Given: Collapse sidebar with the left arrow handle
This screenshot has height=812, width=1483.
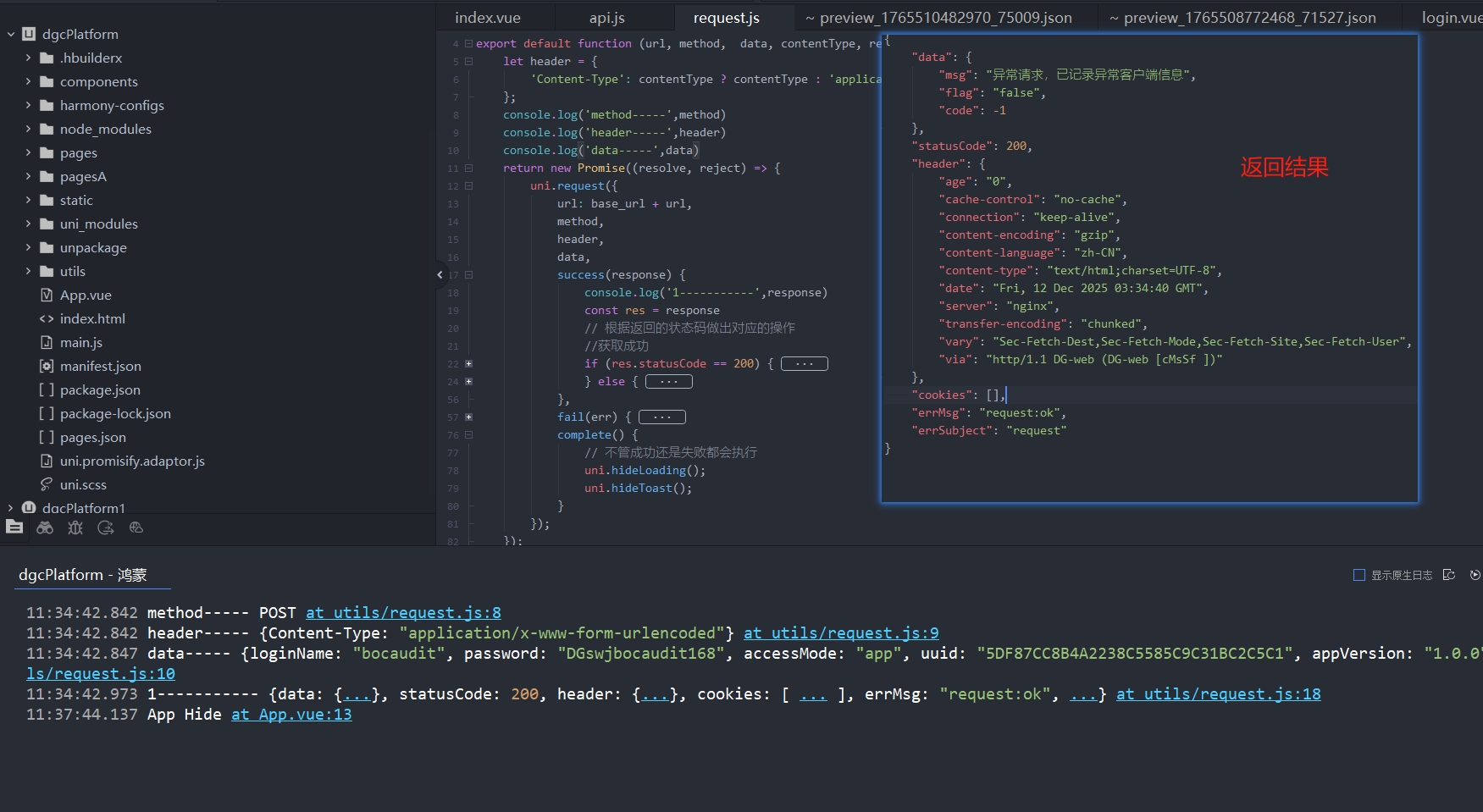Looking at the screenshot, I should [x=440, y=274].
